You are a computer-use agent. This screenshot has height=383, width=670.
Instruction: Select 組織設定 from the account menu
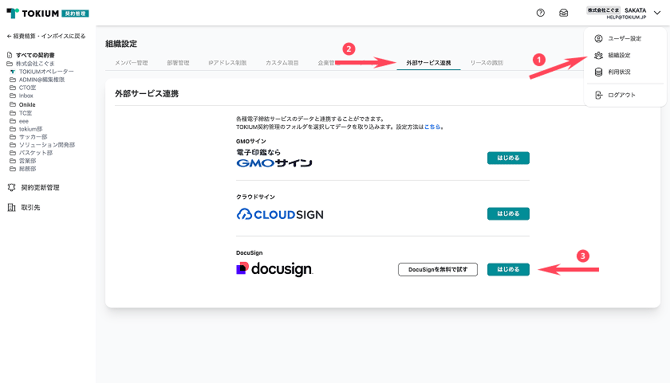click(x=619, y=55)
